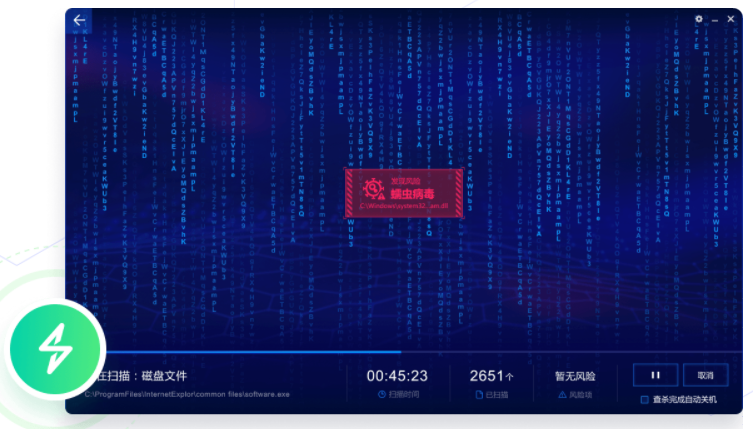
Task: Click the file icon beside 已扫描
Action: [x=479, y=394]
